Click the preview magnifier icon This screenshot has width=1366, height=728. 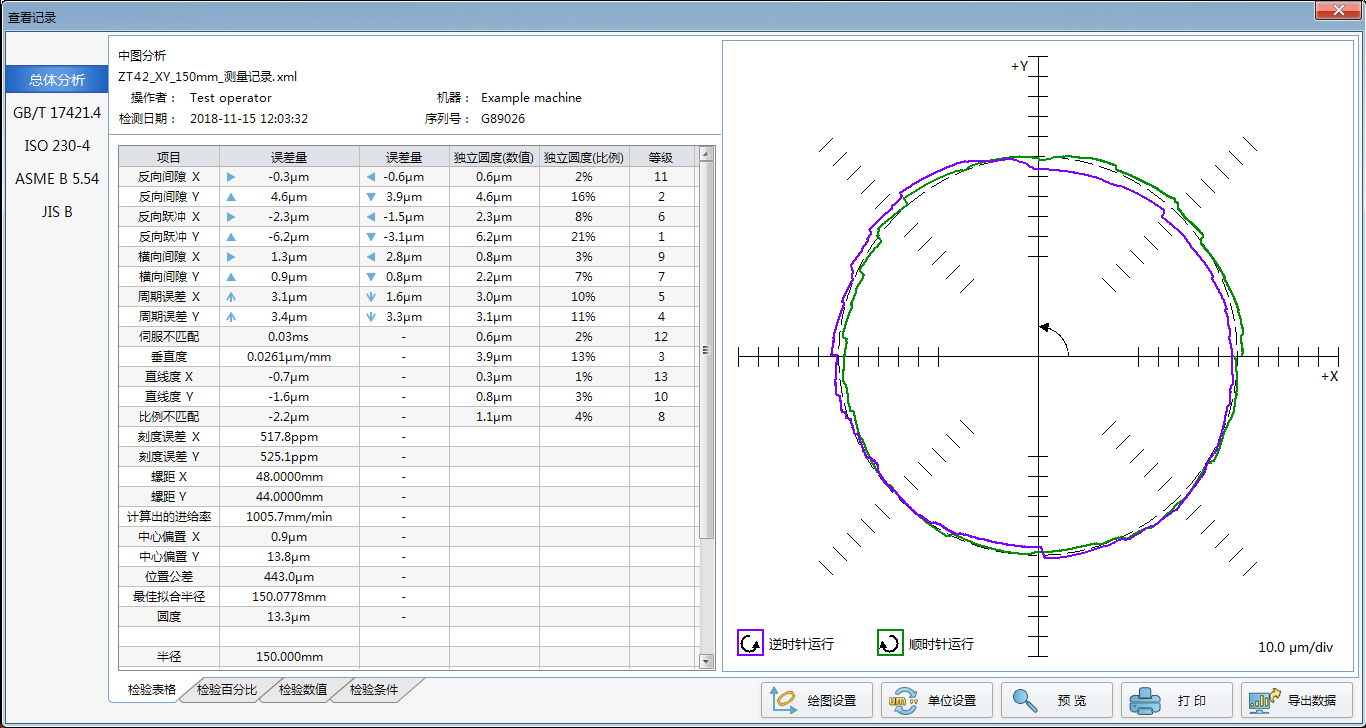coord(1024,700)
